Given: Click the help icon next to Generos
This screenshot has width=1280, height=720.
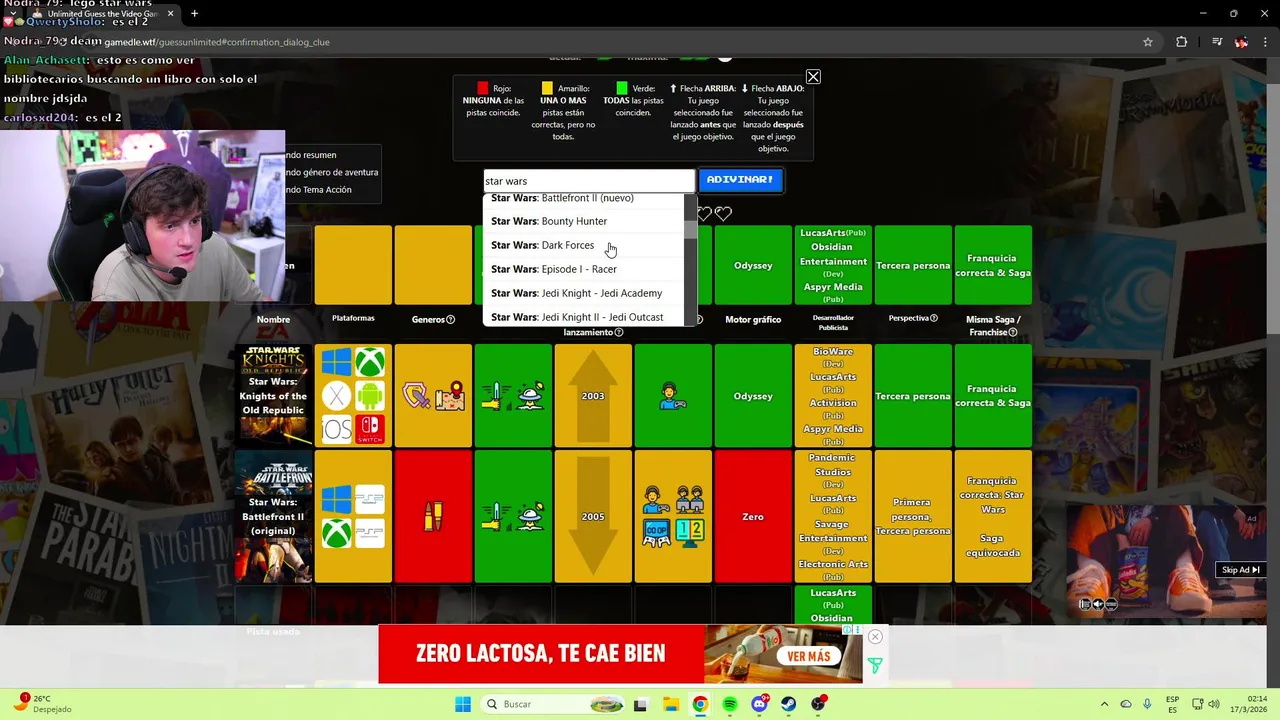Looking at the screenshot, I should 450,320.
